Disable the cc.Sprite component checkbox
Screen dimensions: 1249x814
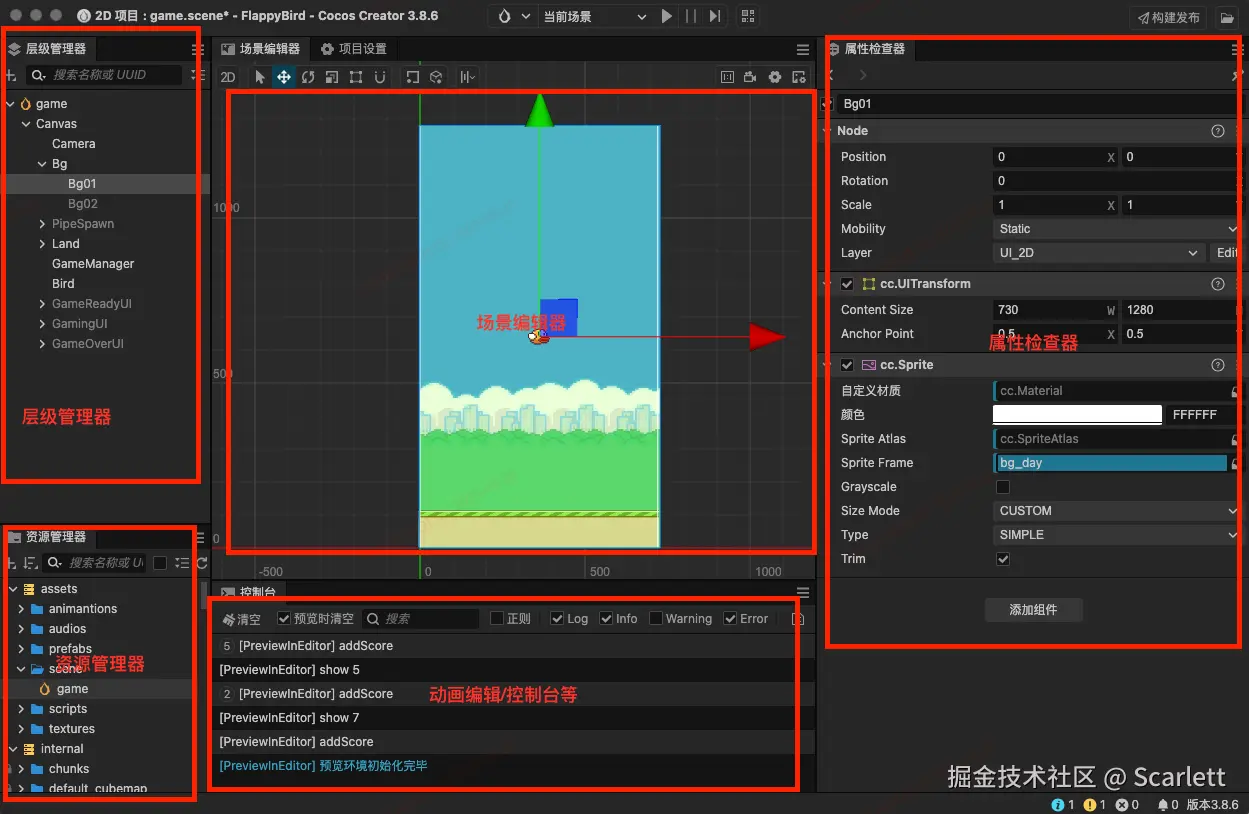(x=847, y=365)
